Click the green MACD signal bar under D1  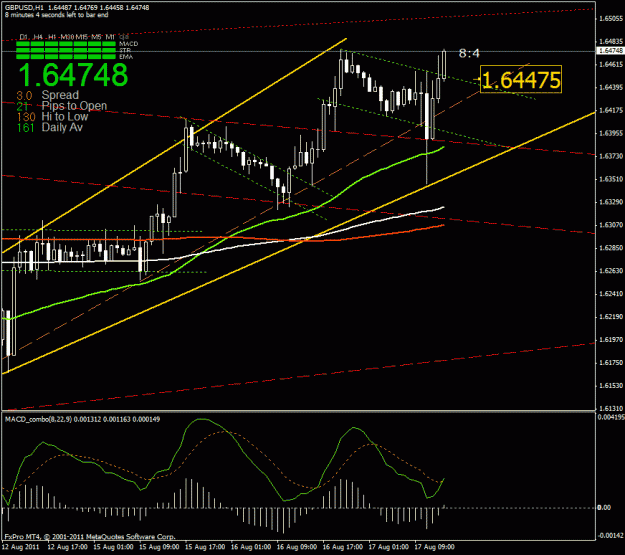[x=23, y=44]
